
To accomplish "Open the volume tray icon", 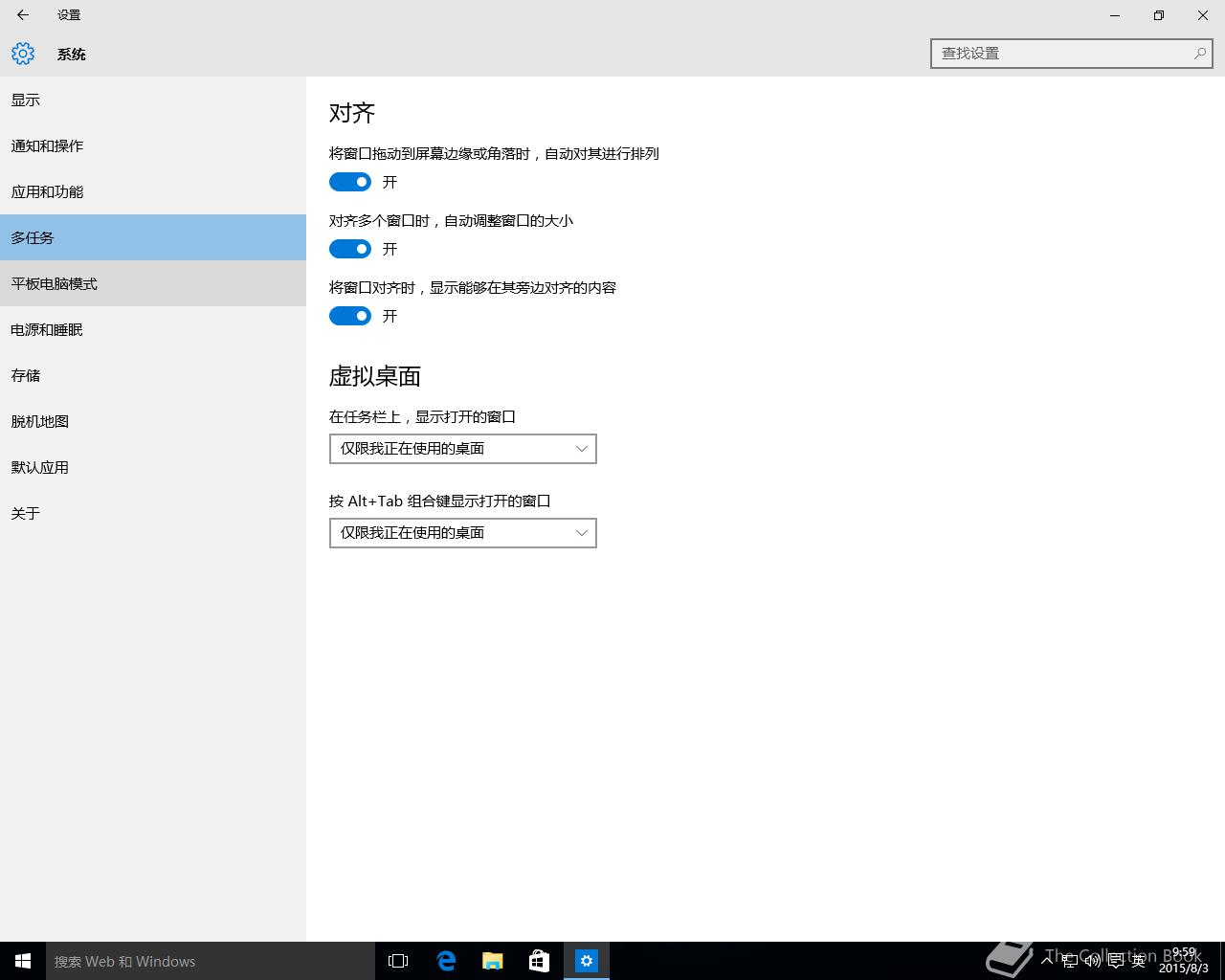I will tap(1092, 961).
